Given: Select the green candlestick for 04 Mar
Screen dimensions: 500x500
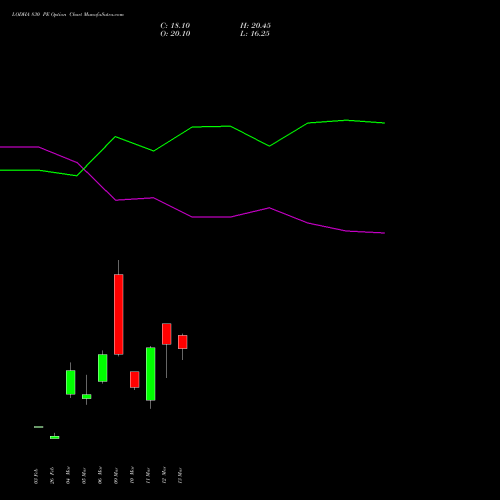Looking at the screenshot, I should pos(71,382).
